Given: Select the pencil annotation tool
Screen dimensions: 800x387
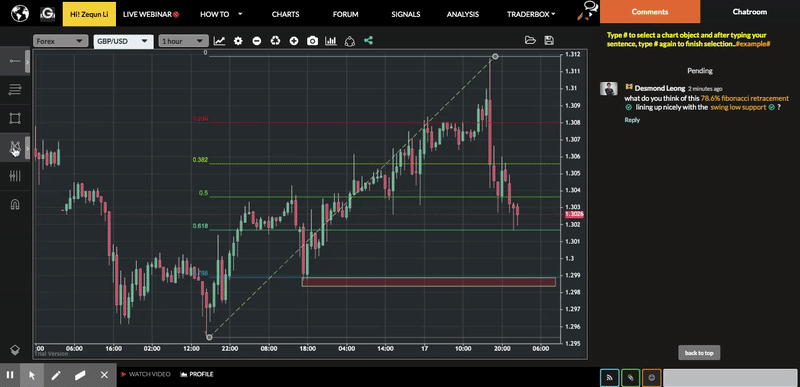Looking at the screenshot, I should pyautogui.click(x=56, y=375).
